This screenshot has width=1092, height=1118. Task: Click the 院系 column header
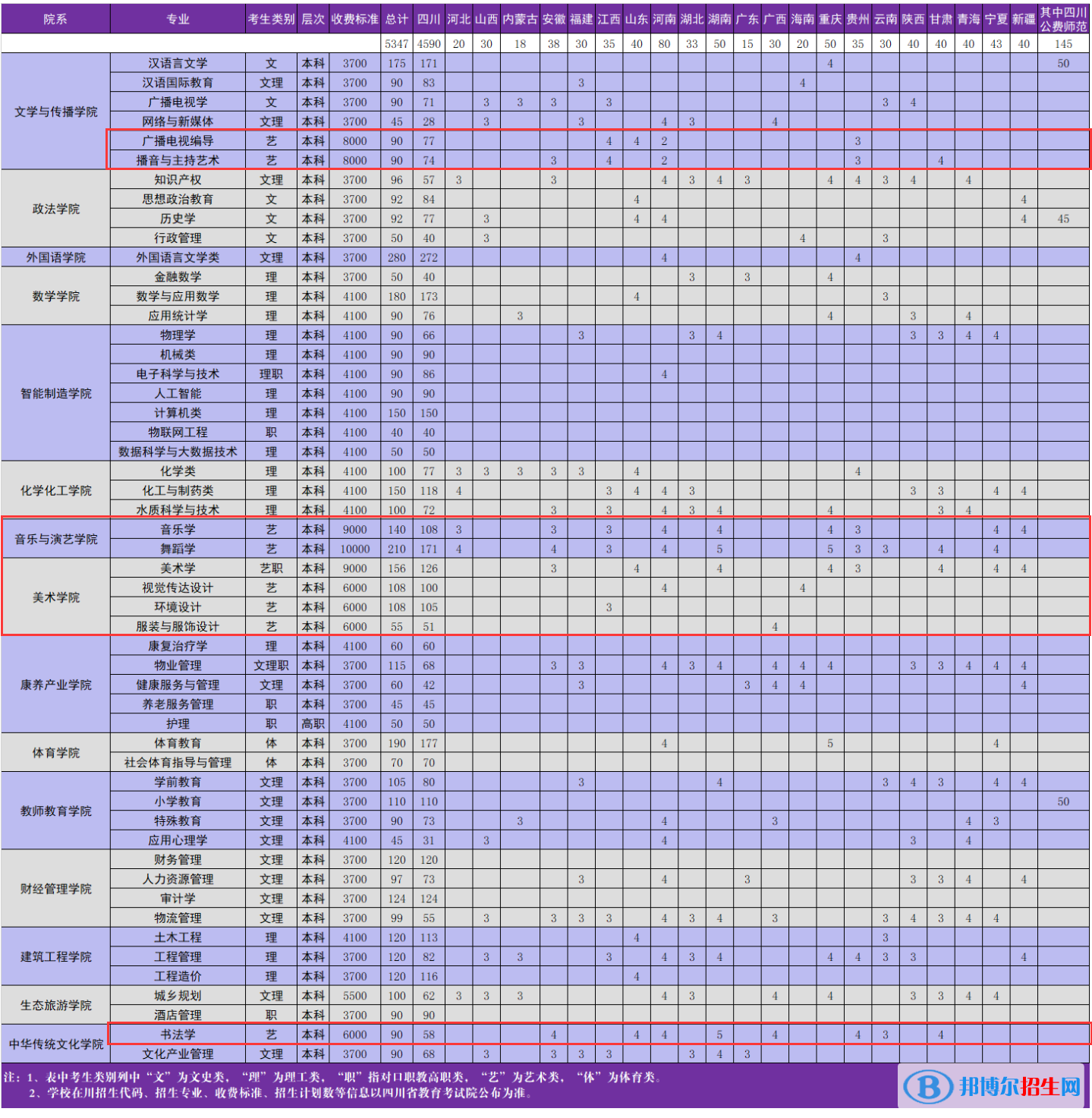(55, 19)
